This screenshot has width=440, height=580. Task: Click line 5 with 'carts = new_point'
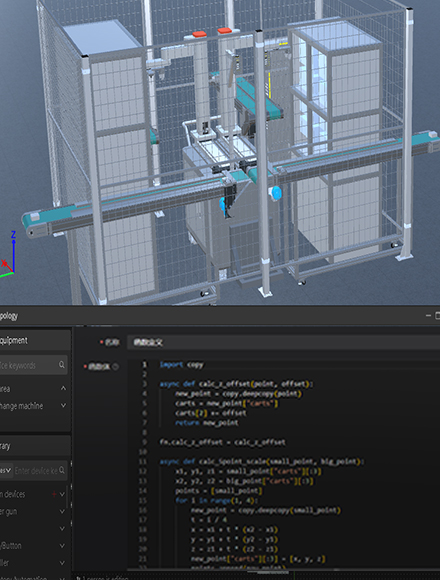point(226,403)
